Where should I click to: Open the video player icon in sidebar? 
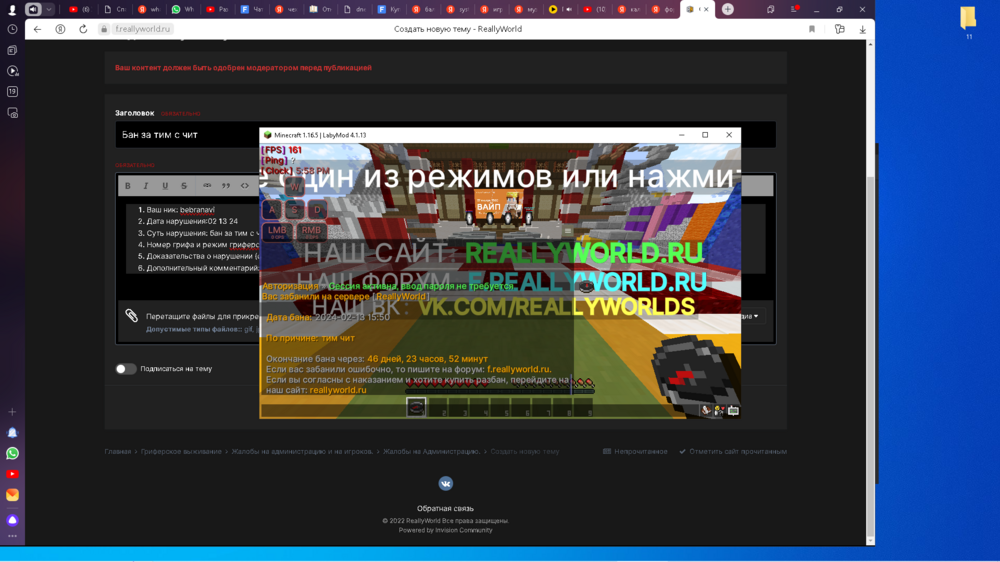tap(12, 71)
